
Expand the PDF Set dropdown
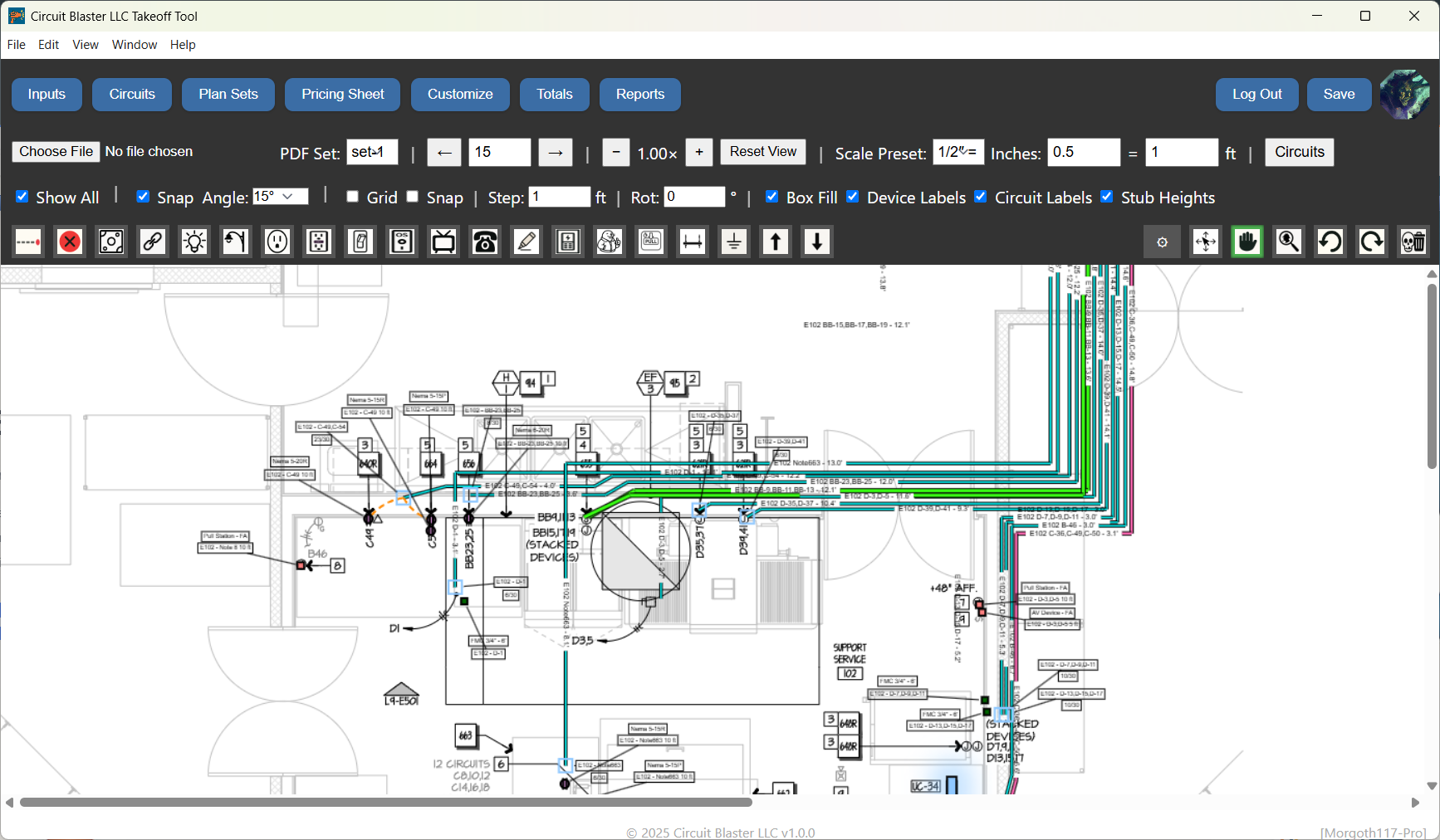(371, 152)
